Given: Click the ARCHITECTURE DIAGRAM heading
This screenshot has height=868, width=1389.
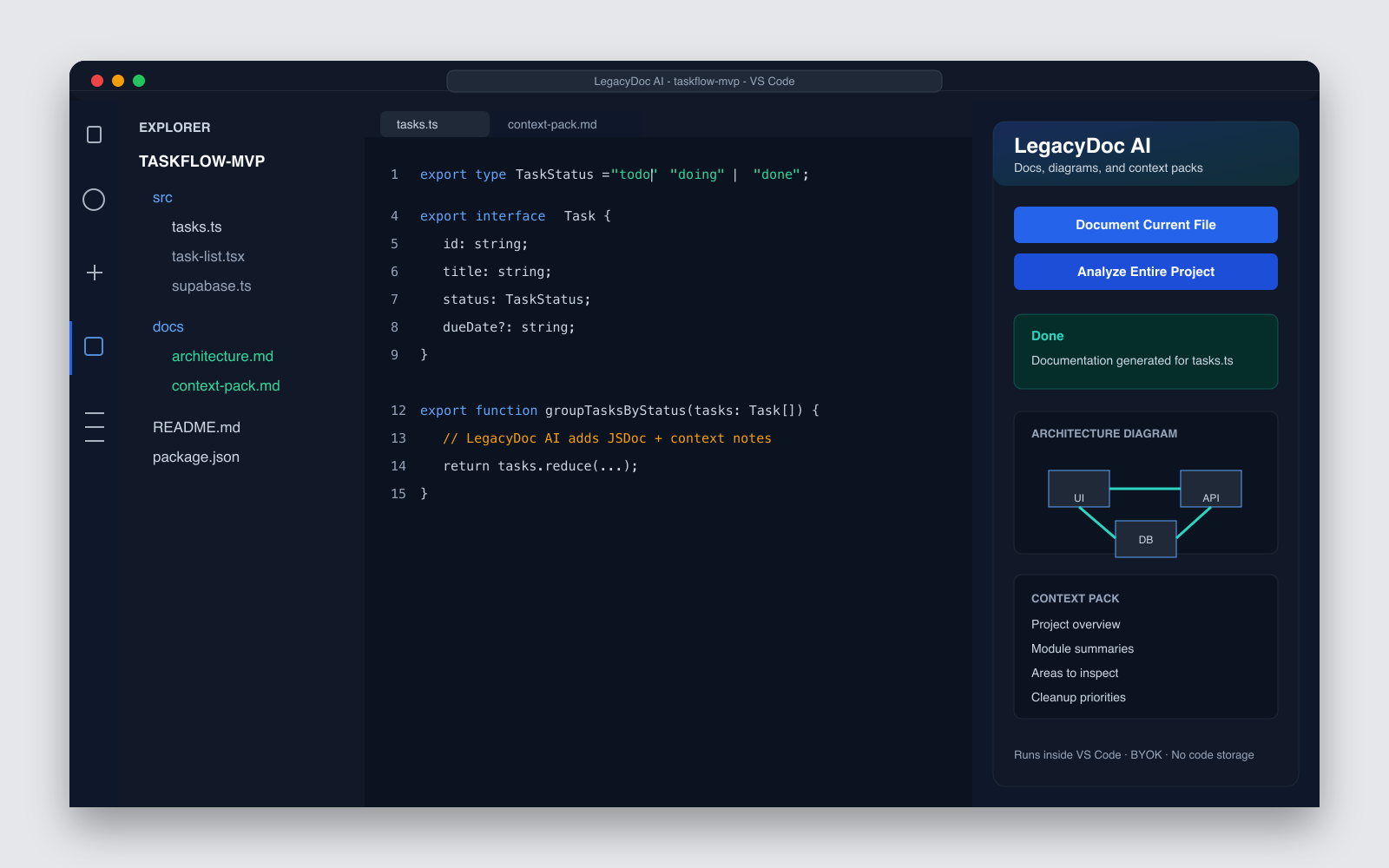Looking at the screenshot, I should (1104, 434).
